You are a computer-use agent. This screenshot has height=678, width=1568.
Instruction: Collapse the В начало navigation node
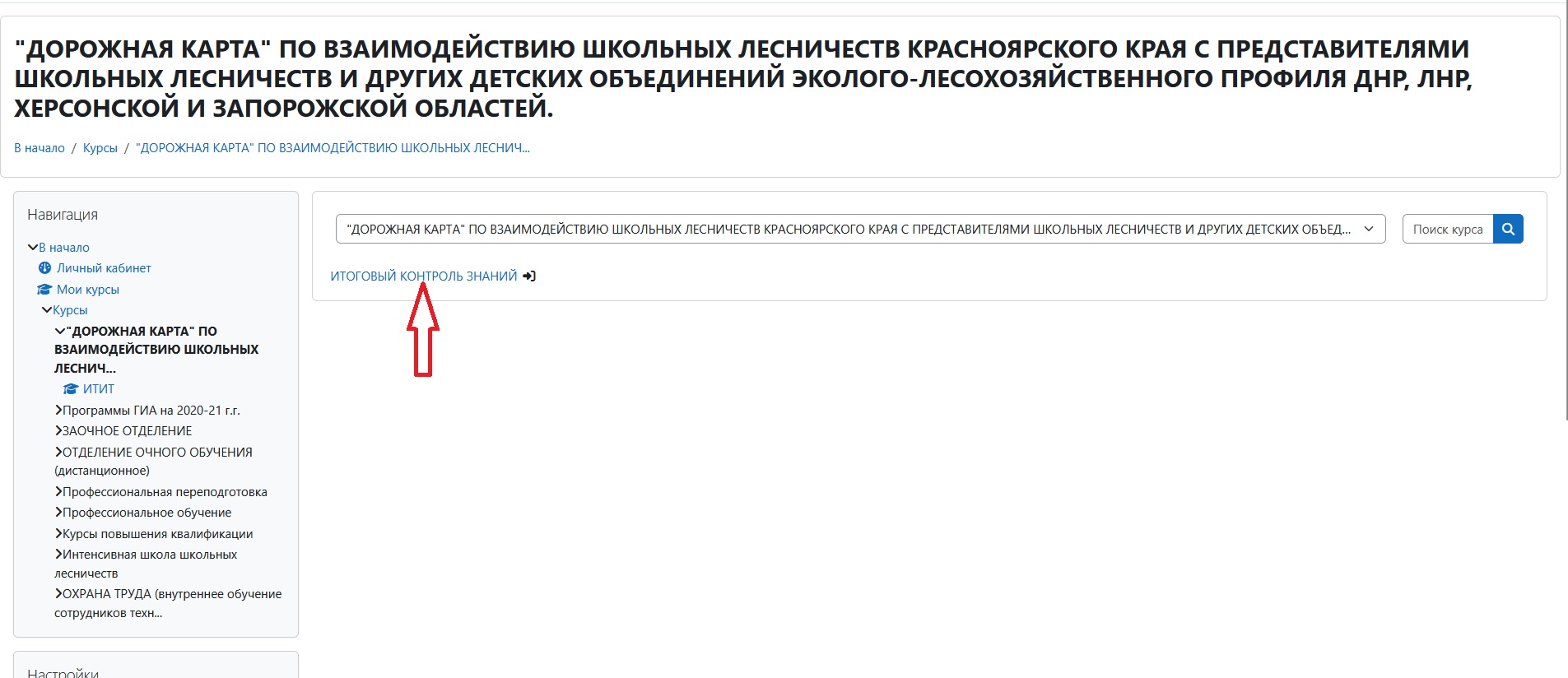(x=33, y=248)
